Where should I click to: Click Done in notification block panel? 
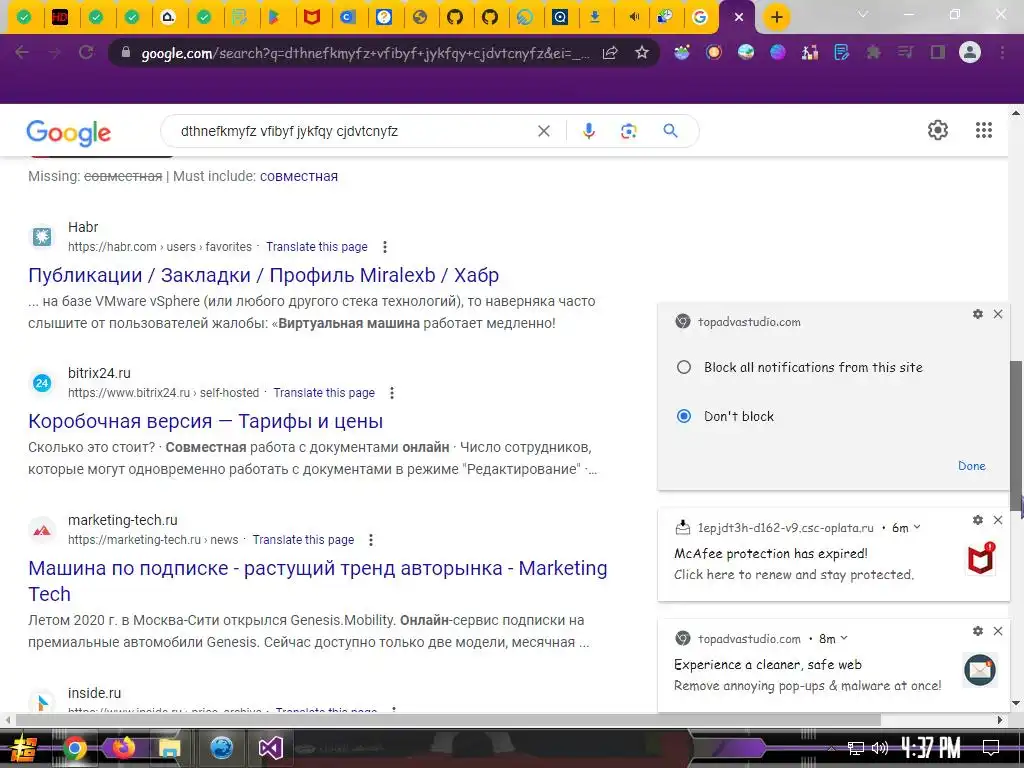tap(971, 466)
